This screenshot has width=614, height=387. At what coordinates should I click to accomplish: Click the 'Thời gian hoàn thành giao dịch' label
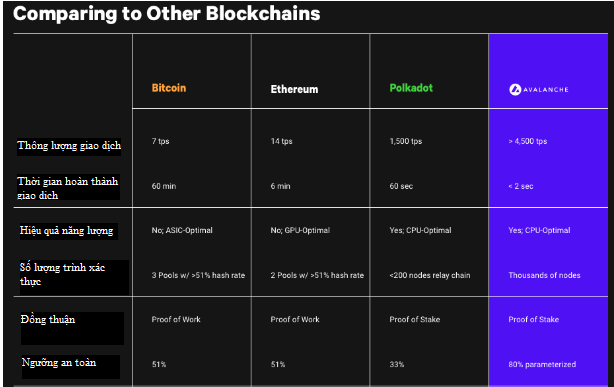tap(67, 188)
